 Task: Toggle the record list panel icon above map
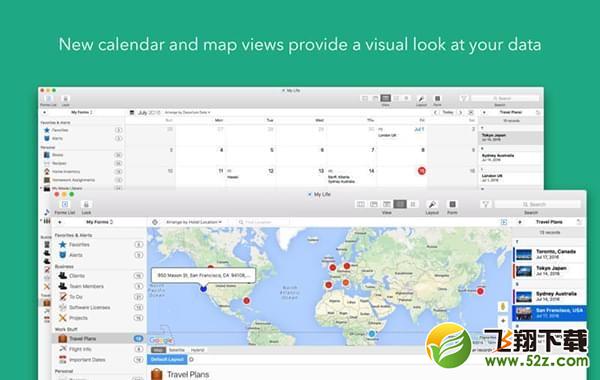click(x=504, y=222)
